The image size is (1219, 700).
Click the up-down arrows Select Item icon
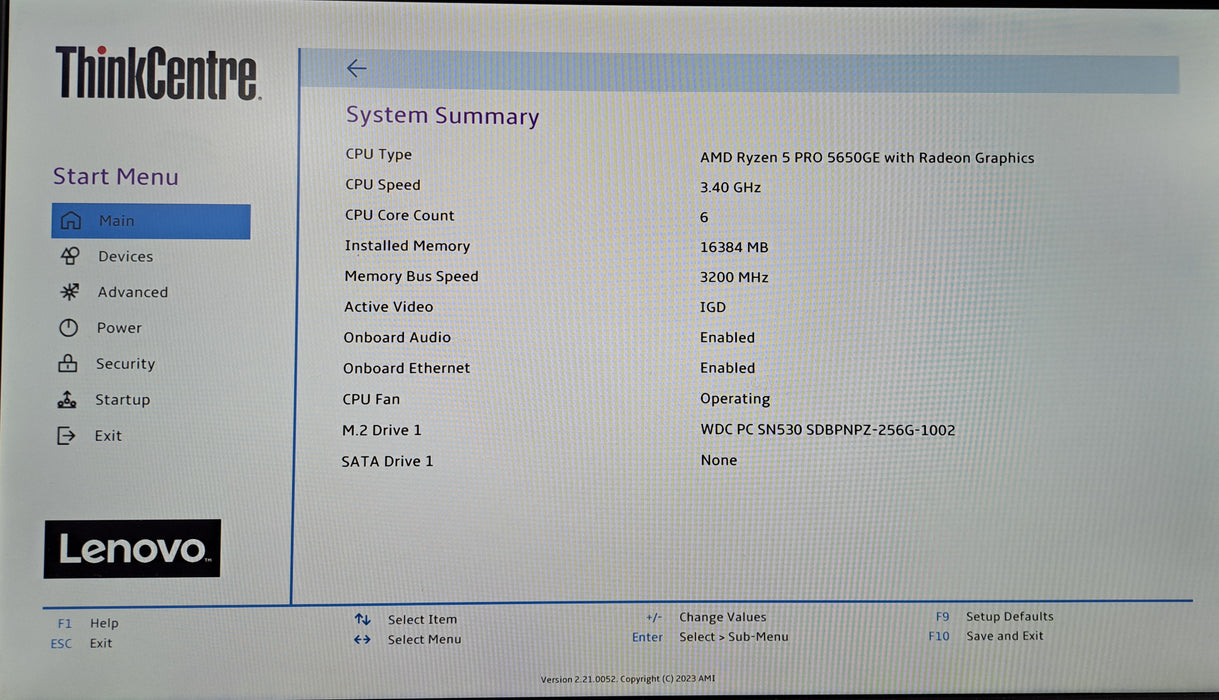click(x=362, y=620)
